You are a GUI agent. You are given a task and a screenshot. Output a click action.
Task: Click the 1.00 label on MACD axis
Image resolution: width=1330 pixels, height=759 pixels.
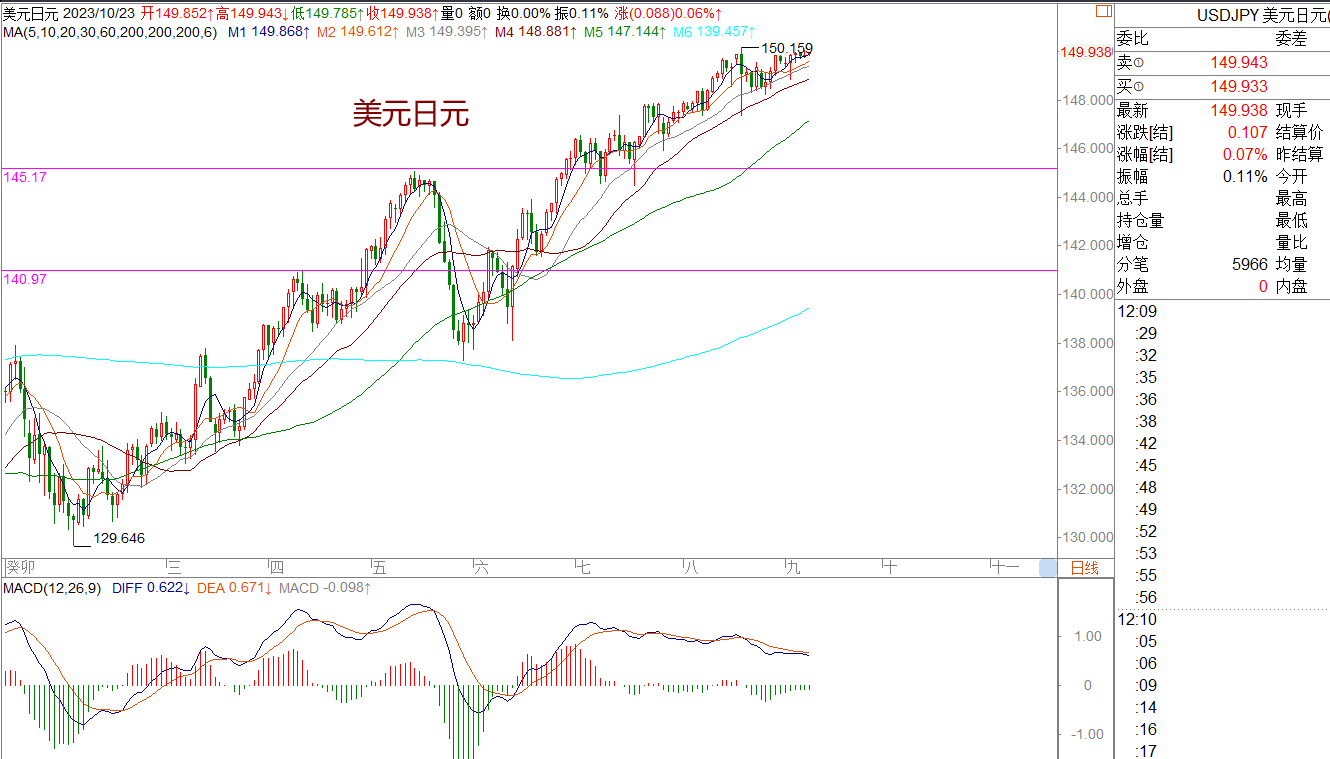coord(1087,636)
